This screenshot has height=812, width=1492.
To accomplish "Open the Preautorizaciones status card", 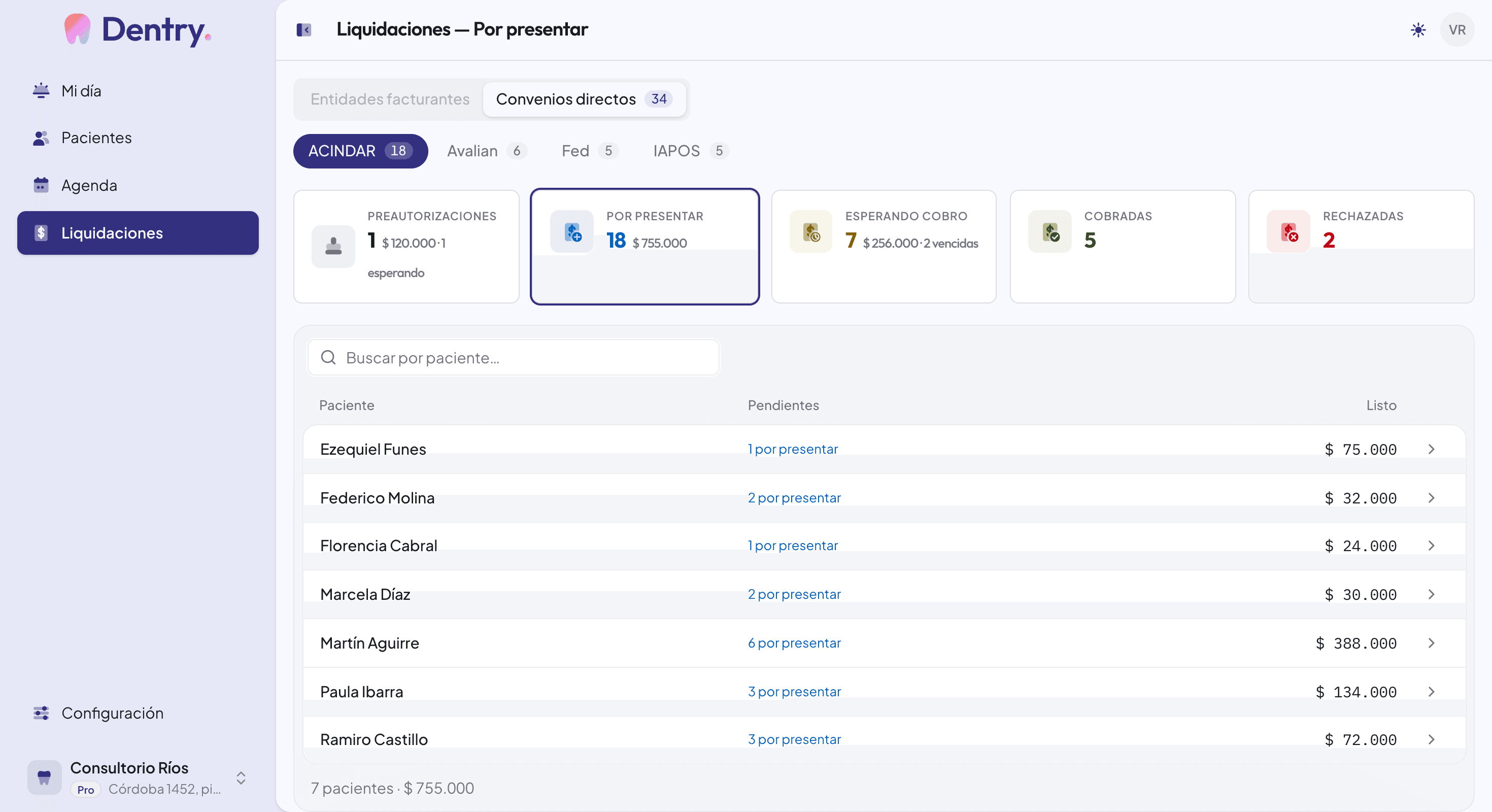I will click(x=406, y=247).
